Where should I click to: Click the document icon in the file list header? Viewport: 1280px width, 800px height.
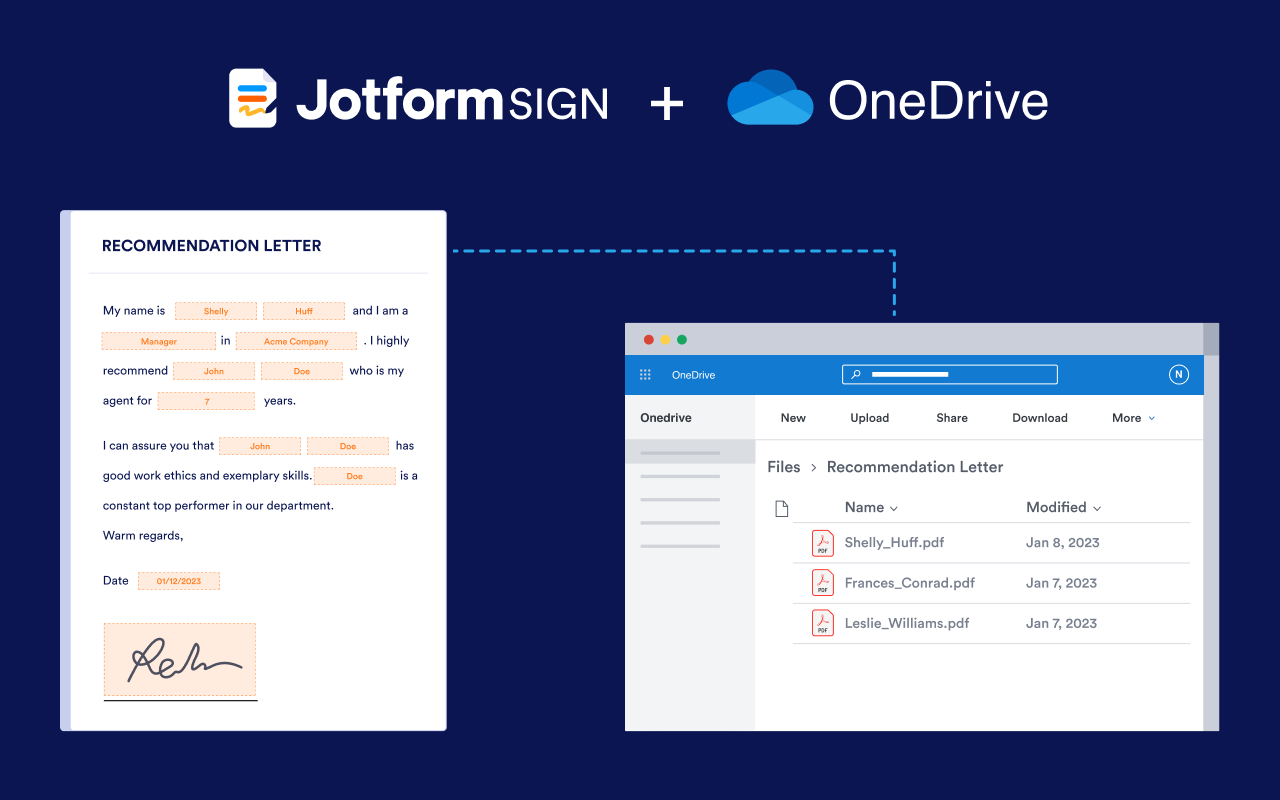pos(781,507)
